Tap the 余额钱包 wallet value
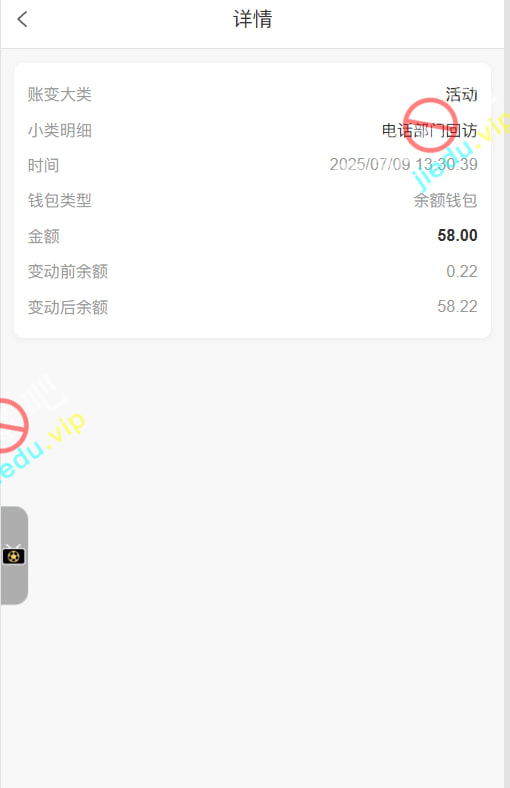The image size is (510, 788). (445, 201)
